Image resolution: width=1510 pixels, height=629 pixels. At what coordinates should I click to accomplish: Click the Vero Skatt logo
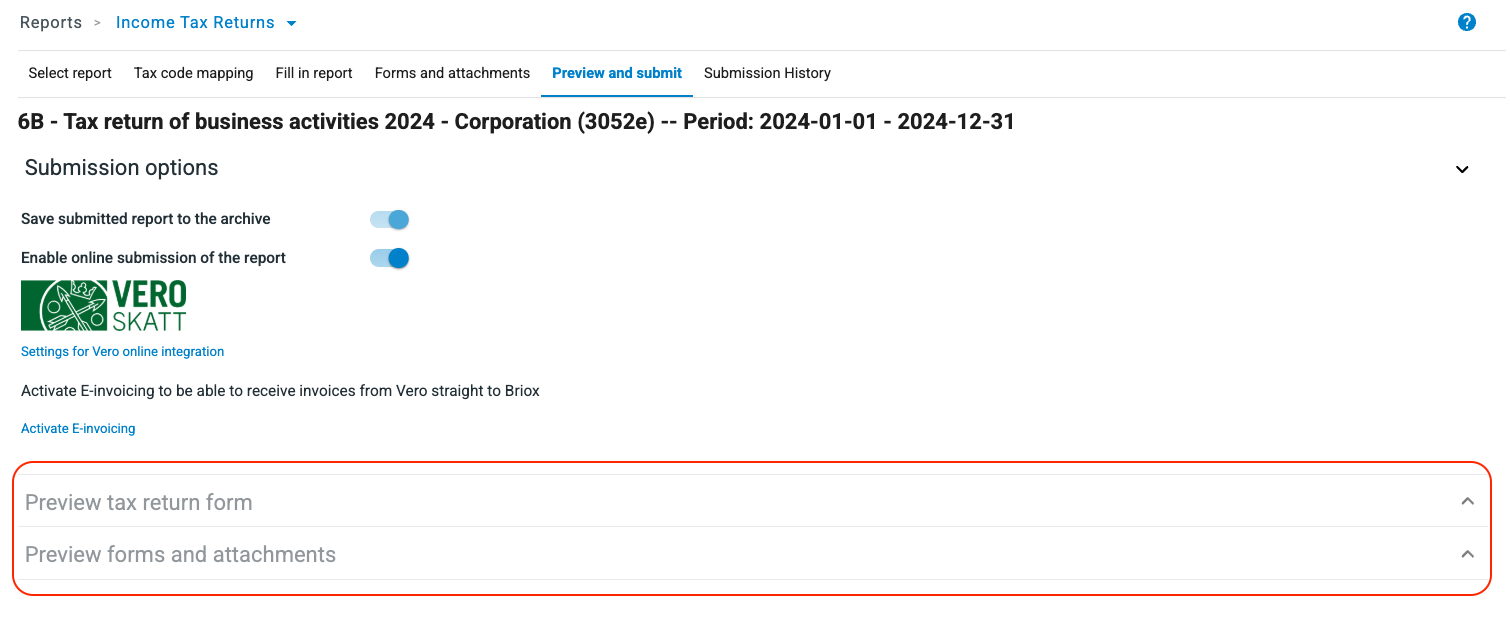(103, 305)
